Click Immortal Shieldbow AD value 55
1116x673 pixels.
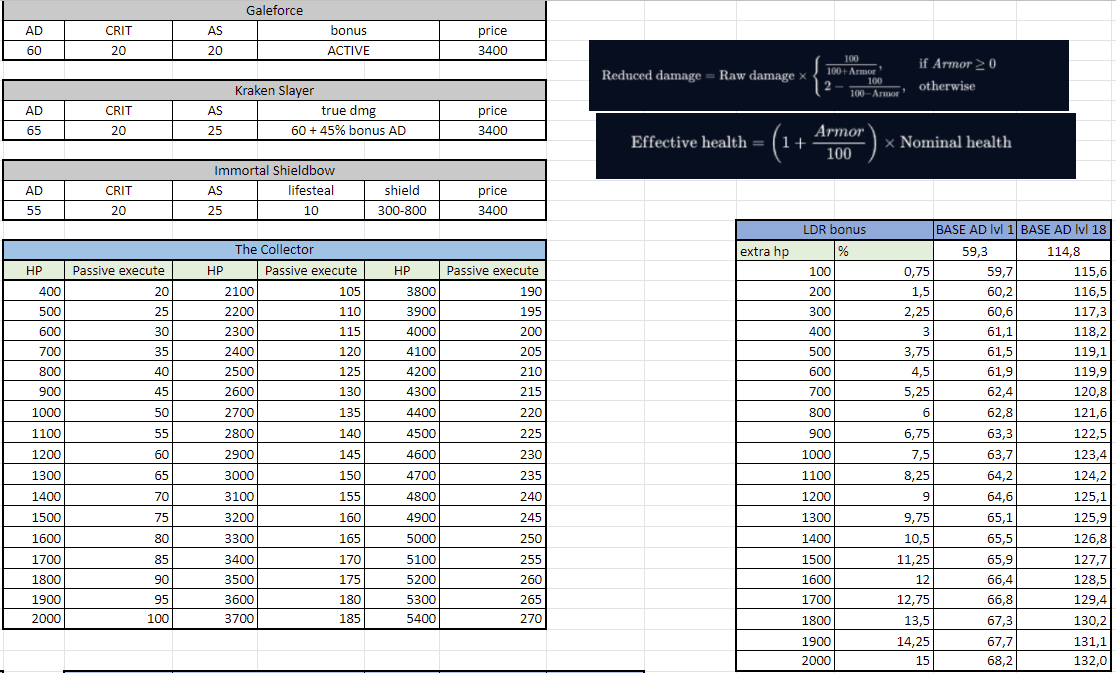tap(33, 210)
